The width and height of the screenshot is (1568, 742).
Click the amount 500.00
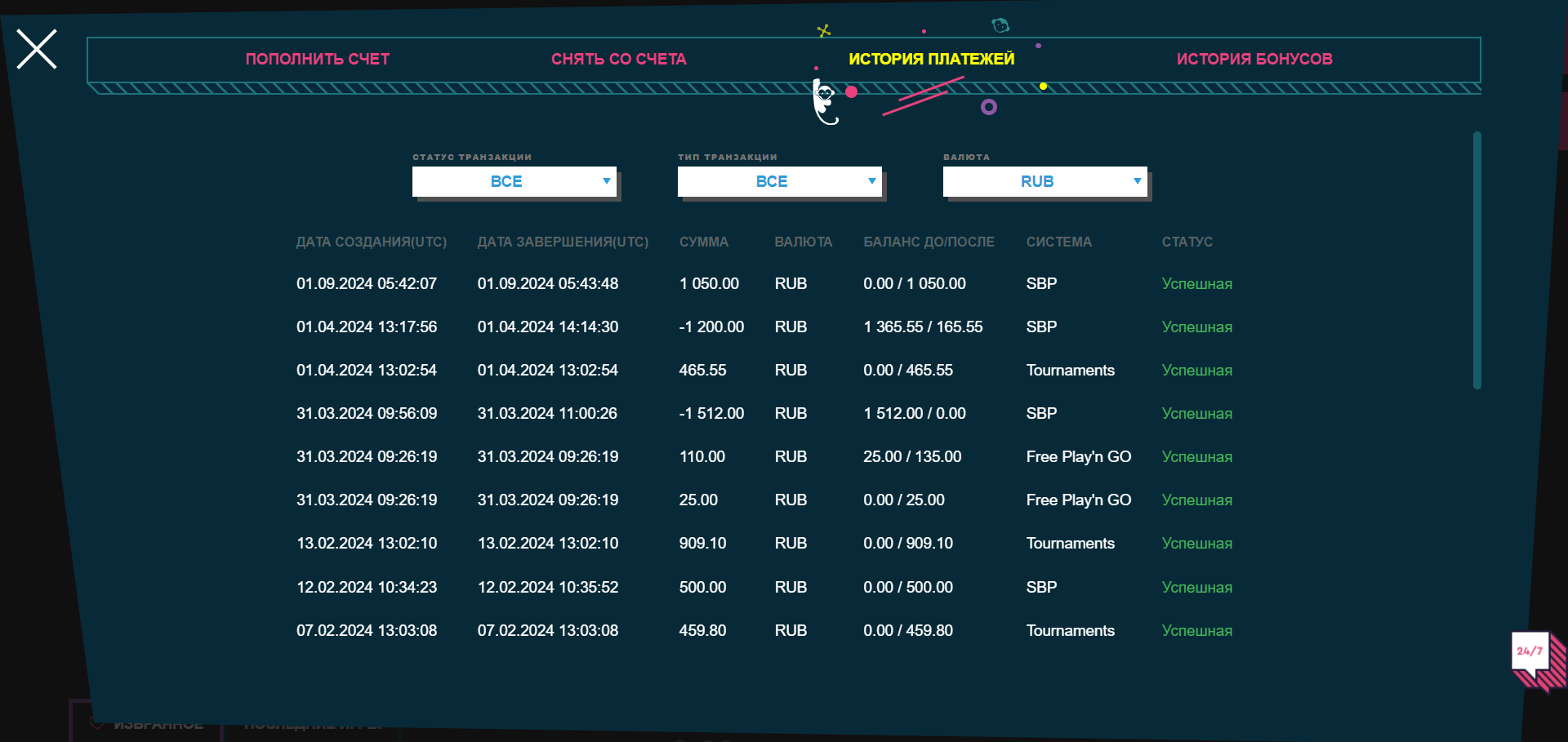[x=702, y=587]
